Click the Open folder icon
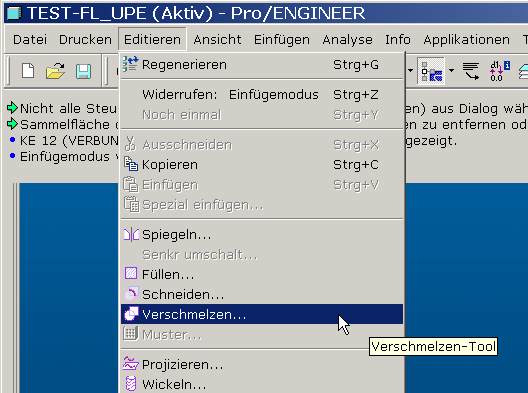The width and height of the screenshot is (528, 393). click(56, 71)
